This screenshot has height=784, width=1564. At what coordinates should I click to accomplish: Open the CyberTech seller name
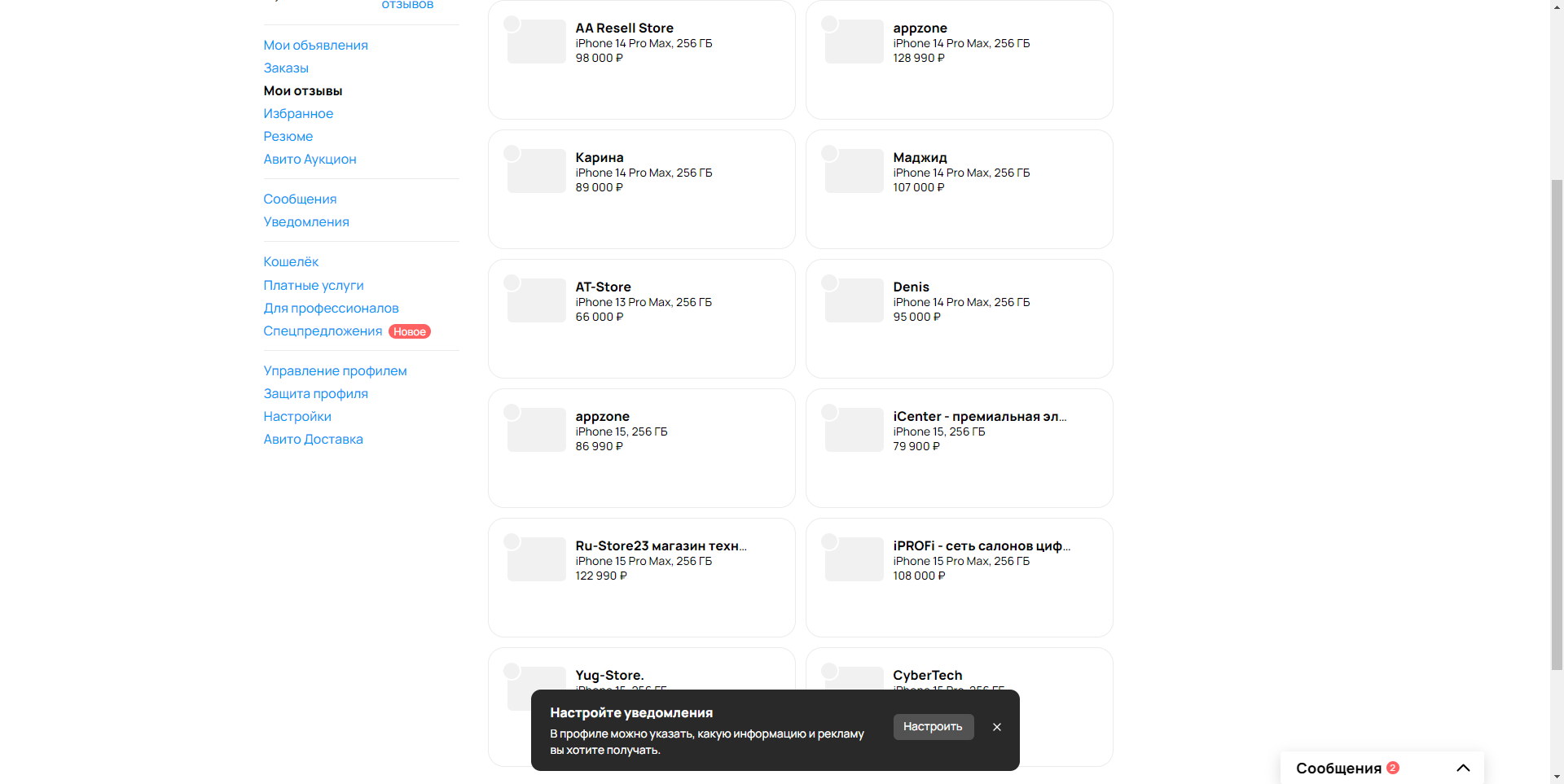tap(928, 675)
